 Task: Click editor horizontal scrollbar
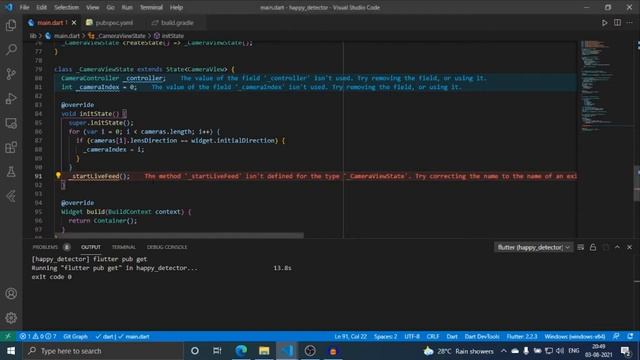180,236
